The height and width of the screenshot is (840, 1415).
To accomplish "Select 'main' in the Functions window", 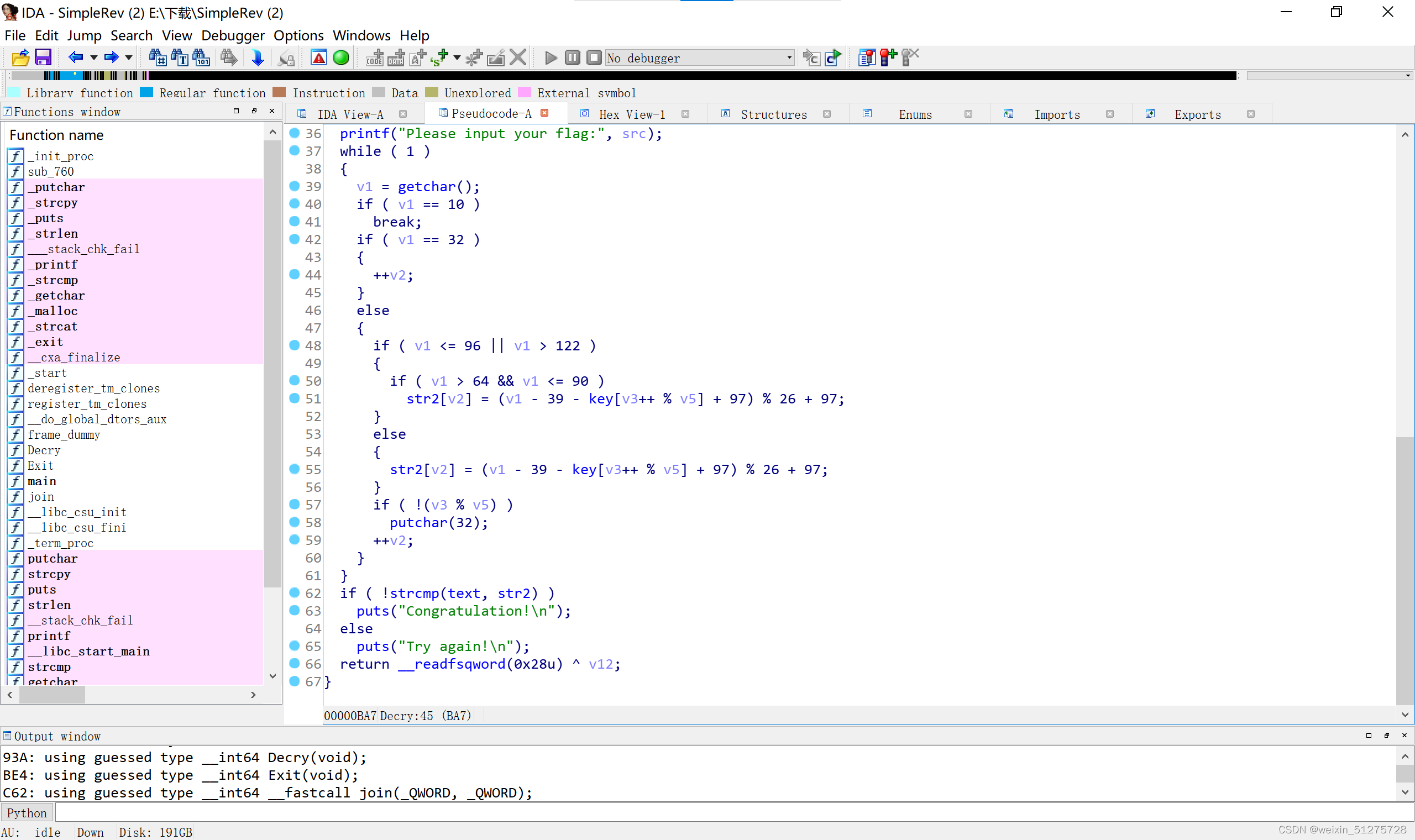I will (x=42, y=481).
